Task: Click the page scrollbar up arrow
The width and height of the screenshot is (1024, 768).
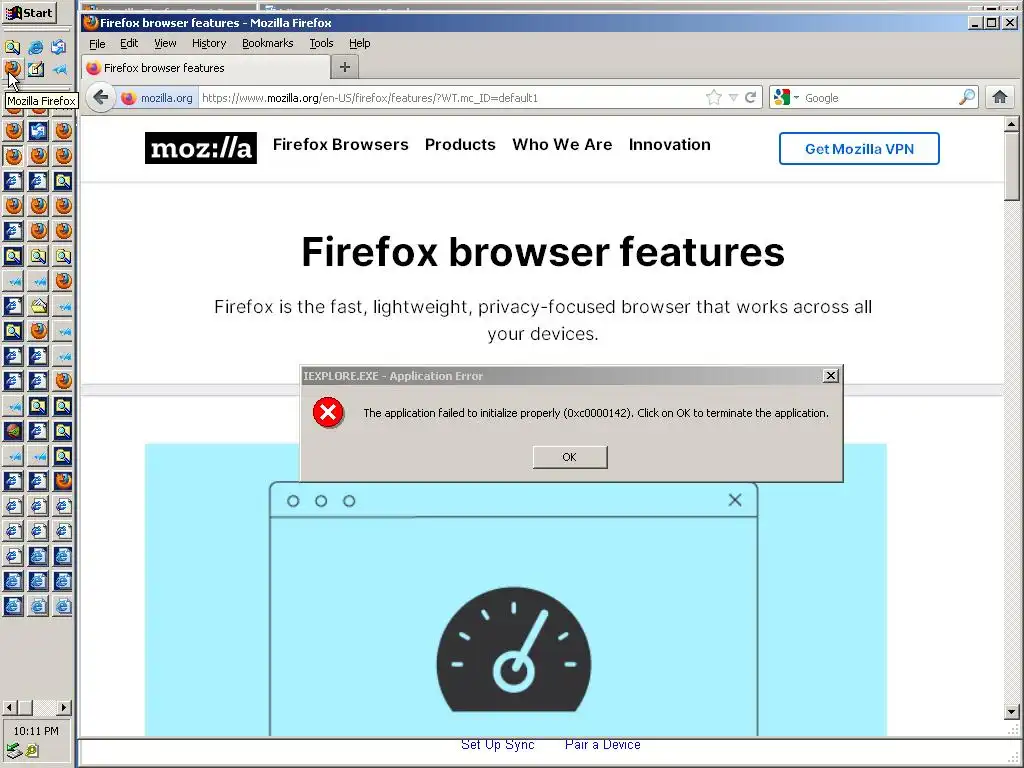Action: pyautogui.click(x=1012, y=123)
